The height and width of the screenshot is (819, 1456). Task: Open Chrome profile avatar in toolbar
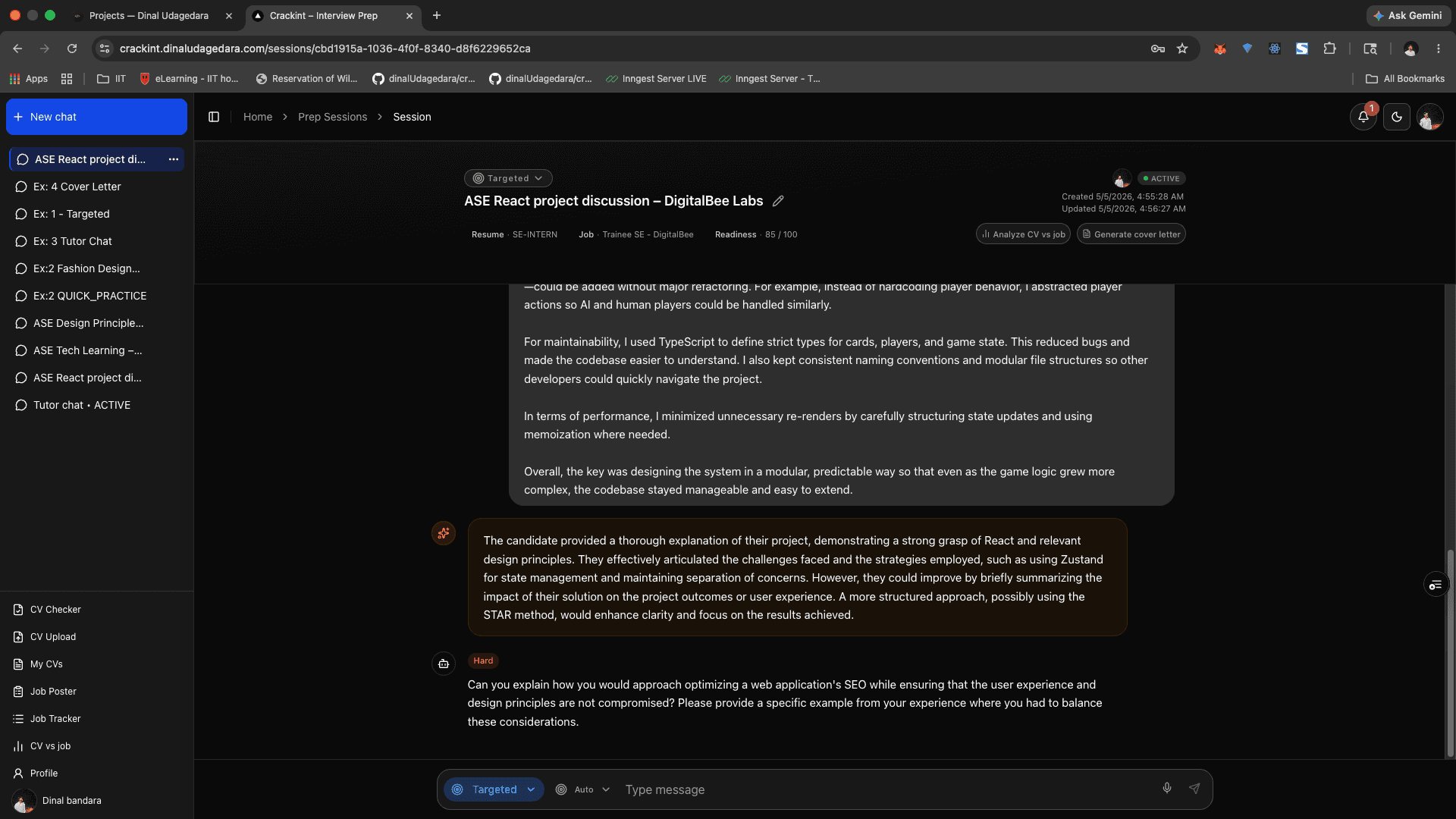[x=1410, y=49]
